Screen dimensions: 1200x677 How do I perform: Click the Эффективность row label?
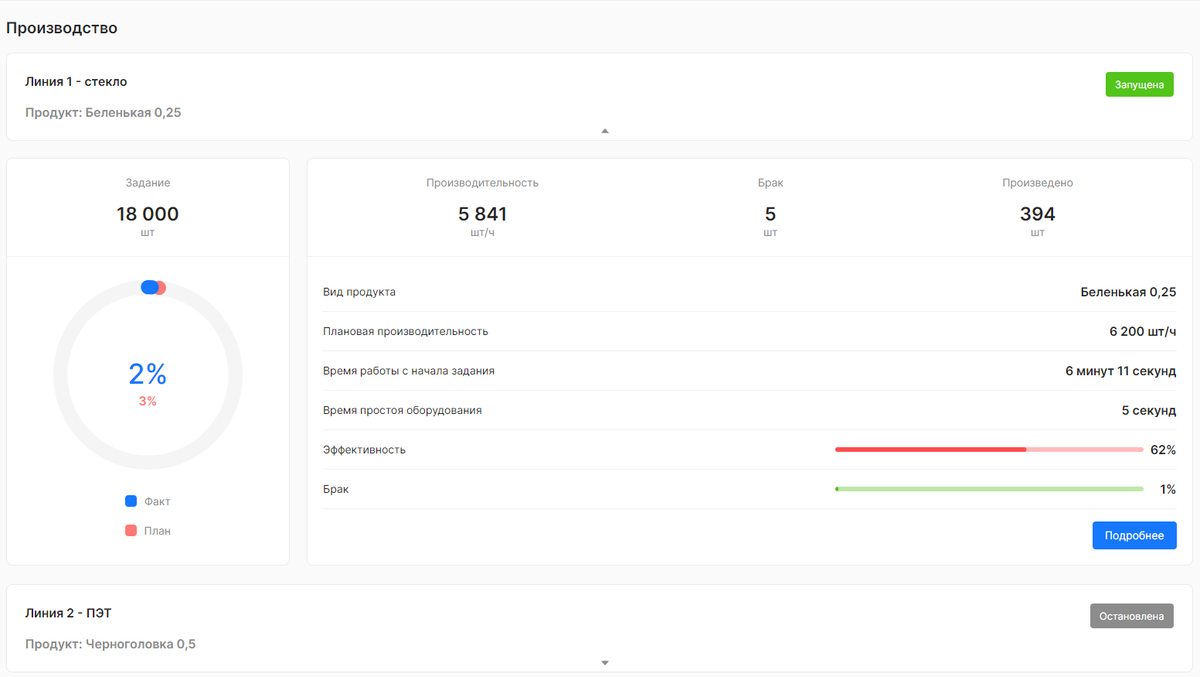click(364, 450)
